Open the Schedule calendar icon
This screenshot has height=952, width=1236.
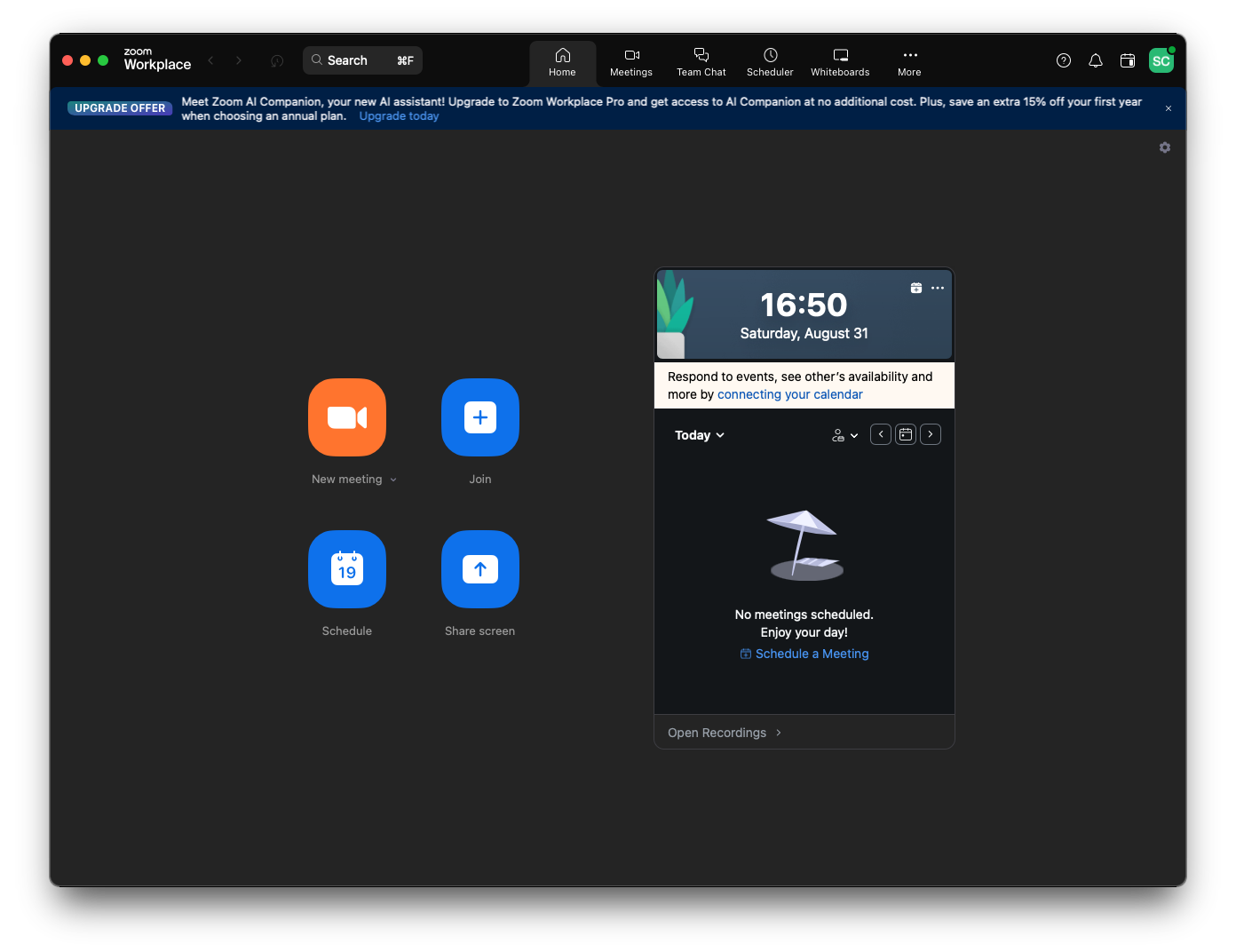[x=347, y=569]
